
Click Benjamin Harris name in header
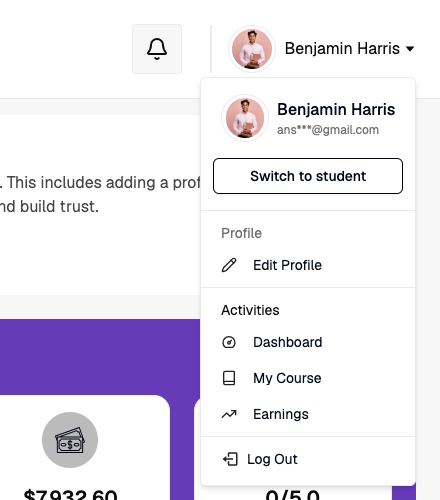pos(342,49)
